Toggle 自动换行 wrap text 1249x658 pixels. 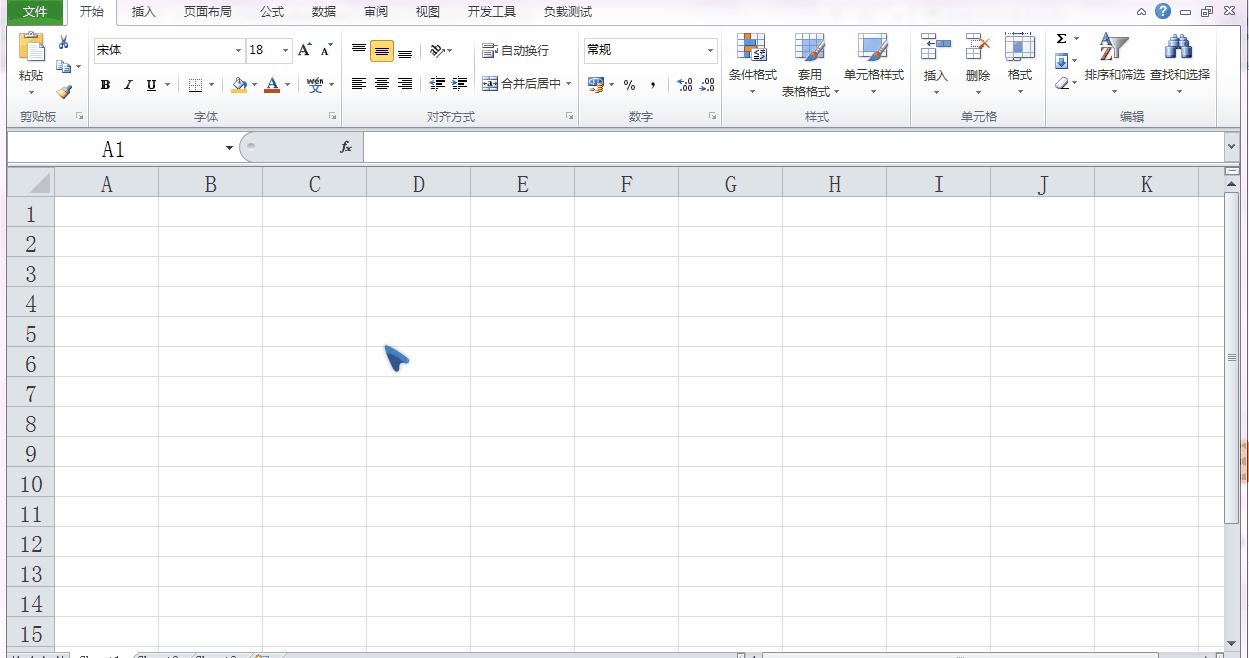515,50
